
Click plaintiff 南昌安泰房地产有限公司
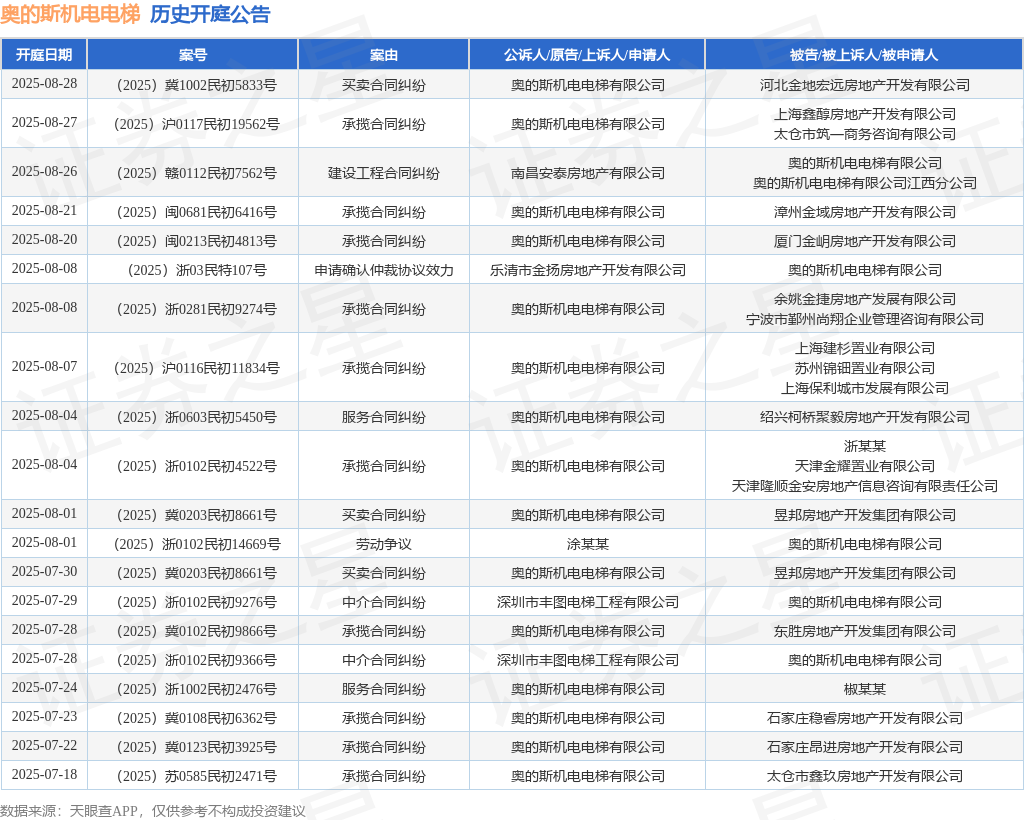coord(587,173)
